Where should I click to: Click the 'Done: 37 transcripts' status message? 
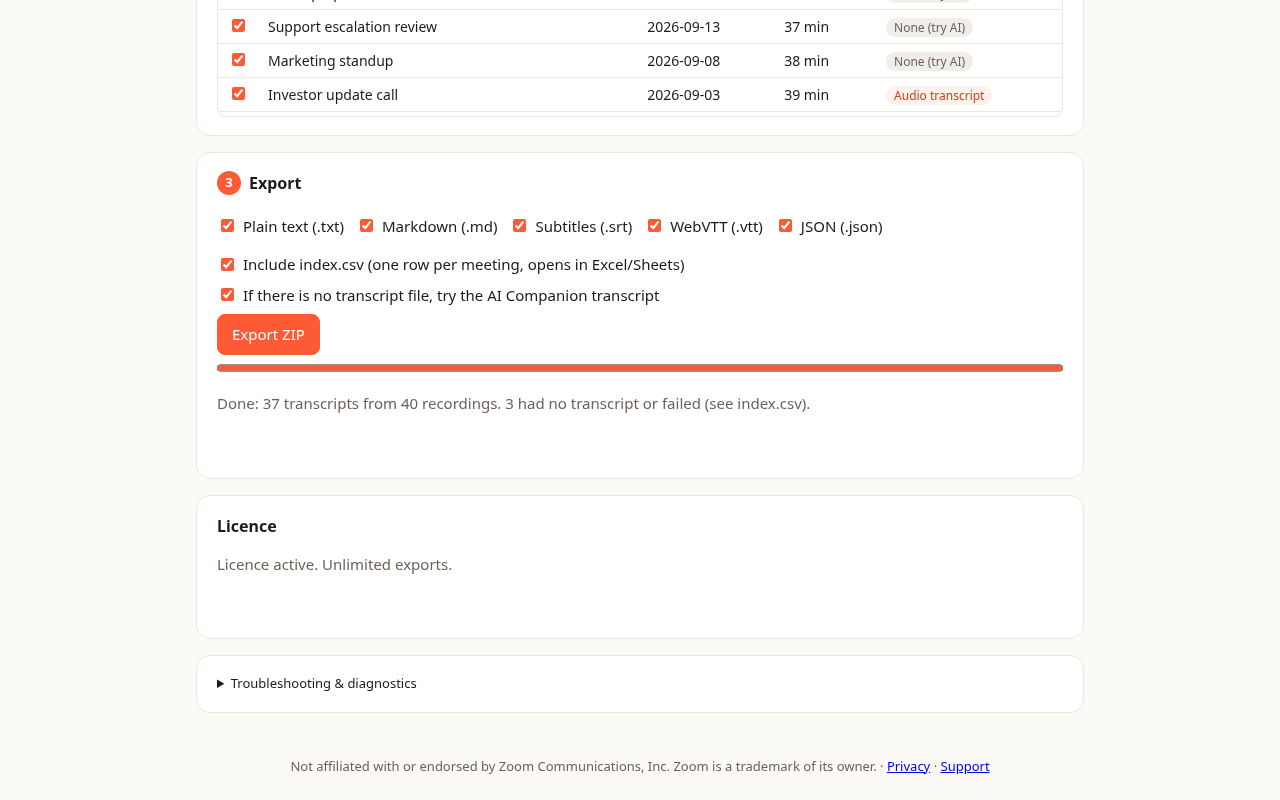(x=513, y=404)
